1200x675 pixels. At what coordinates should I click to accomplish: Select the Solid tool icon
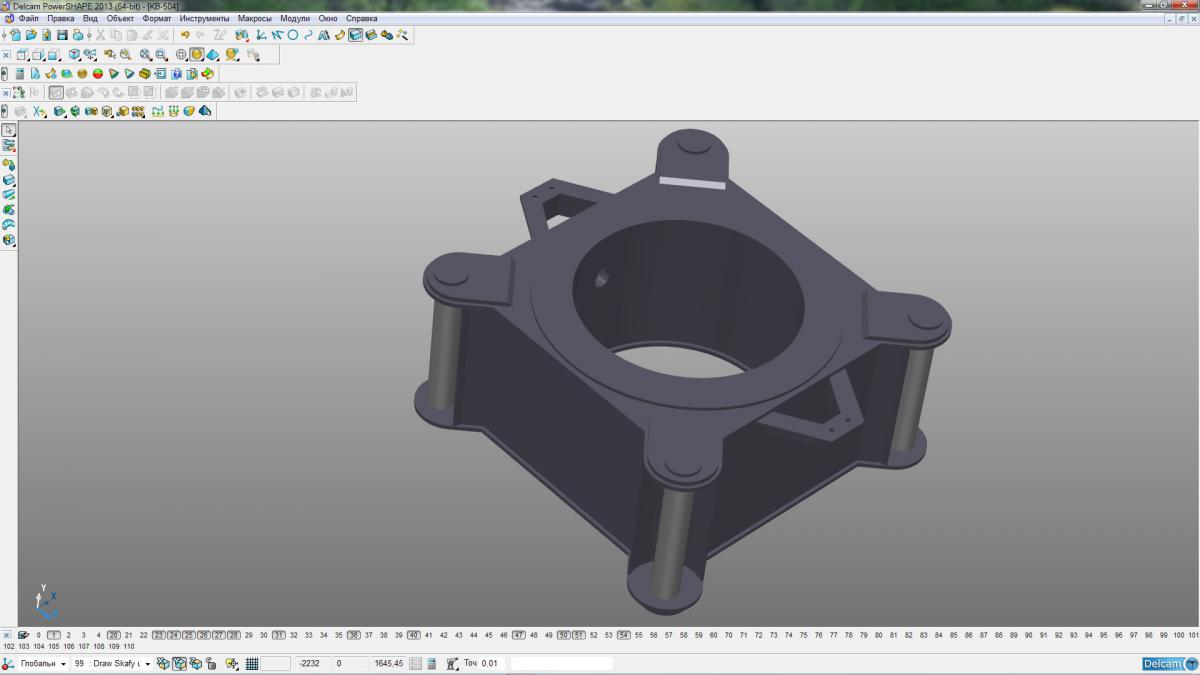[355, 34]
